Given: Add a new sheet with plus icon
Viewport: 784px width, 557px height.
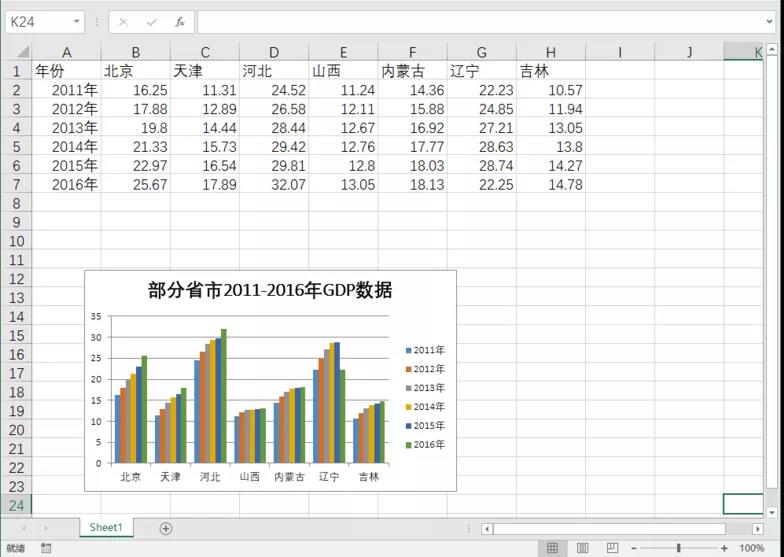Looking at the screenshot, I should 166,528.
